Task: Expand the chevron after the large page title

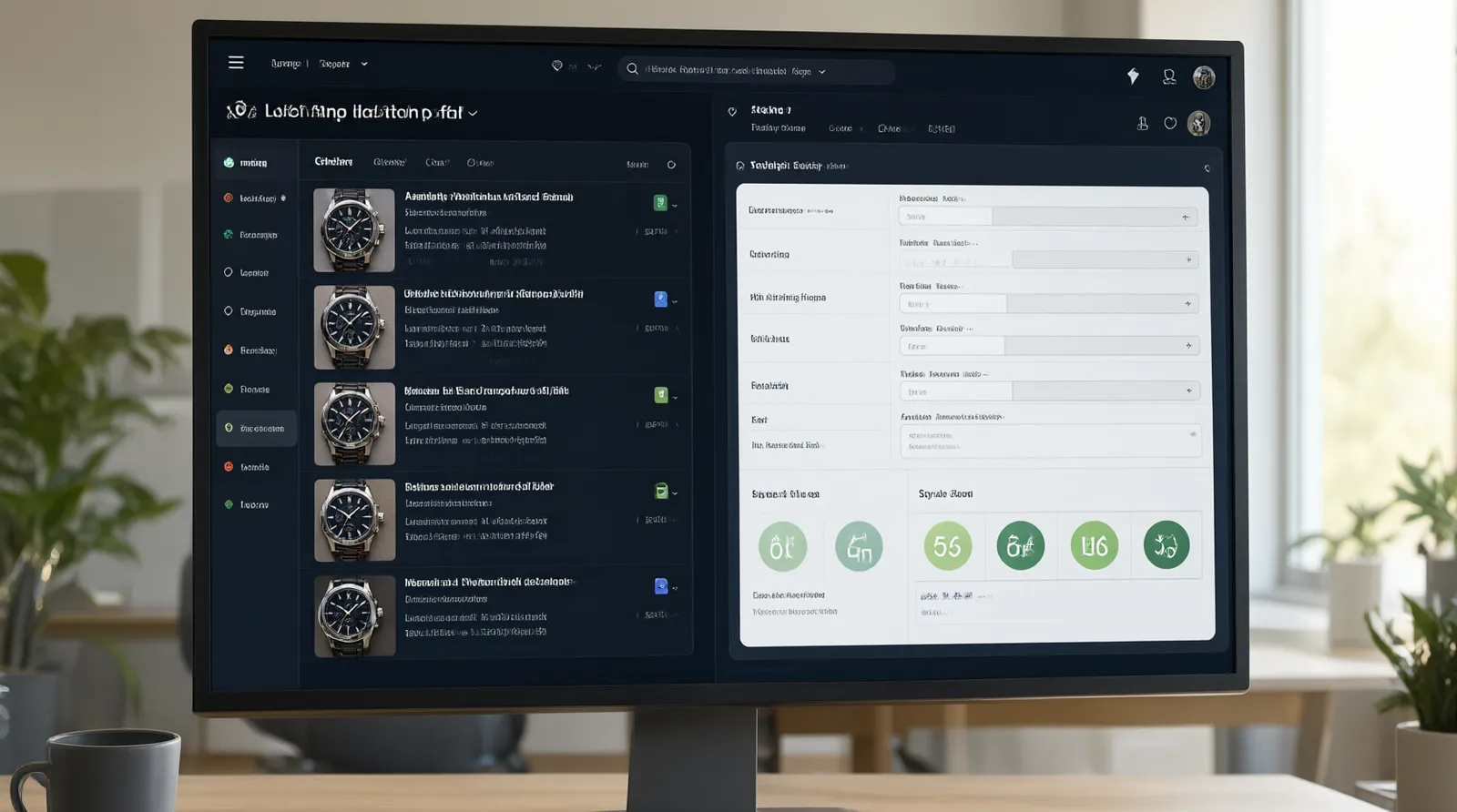Action: 473,114
